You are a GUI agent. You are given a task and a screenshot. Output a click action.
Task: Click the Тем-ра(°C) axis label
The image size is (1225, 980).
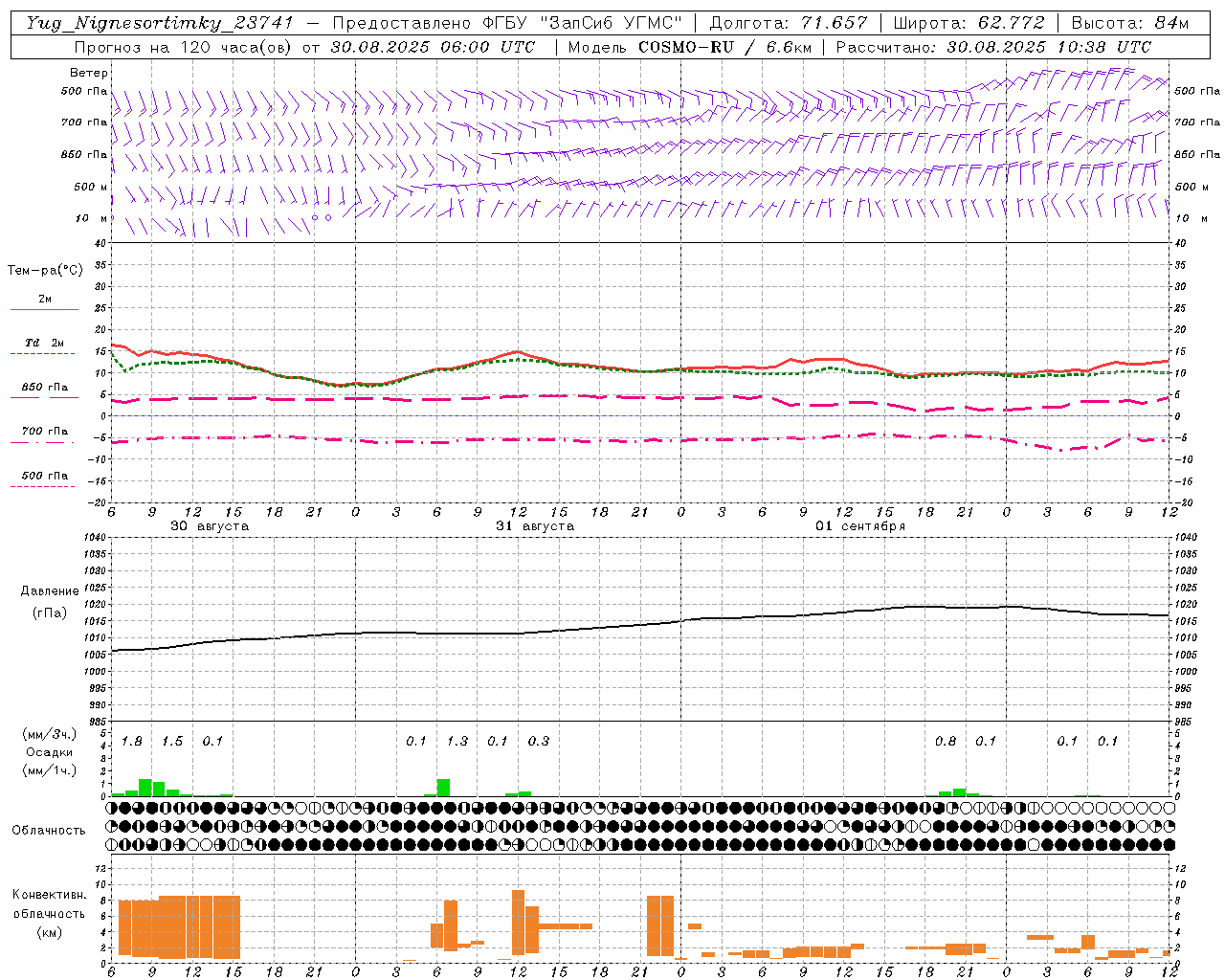tap(45, 271)
